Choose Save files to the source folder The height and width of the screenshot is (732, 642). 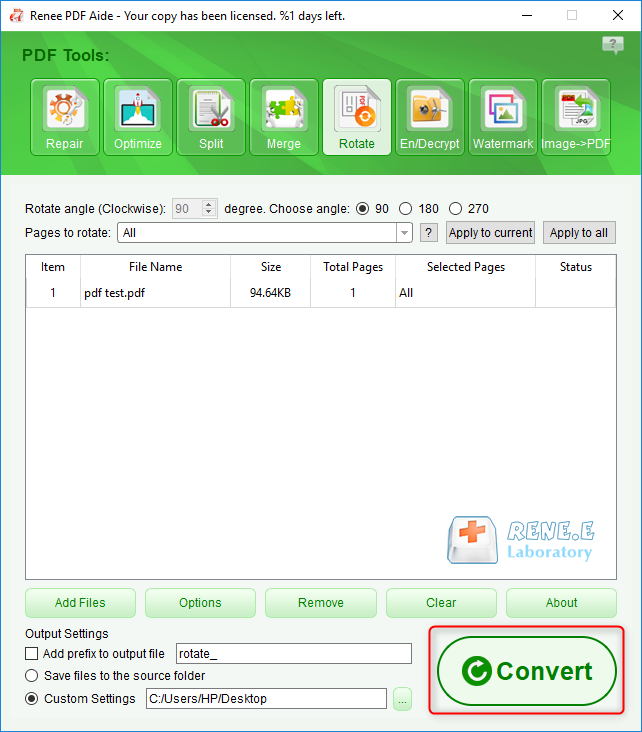click(32, 676)
